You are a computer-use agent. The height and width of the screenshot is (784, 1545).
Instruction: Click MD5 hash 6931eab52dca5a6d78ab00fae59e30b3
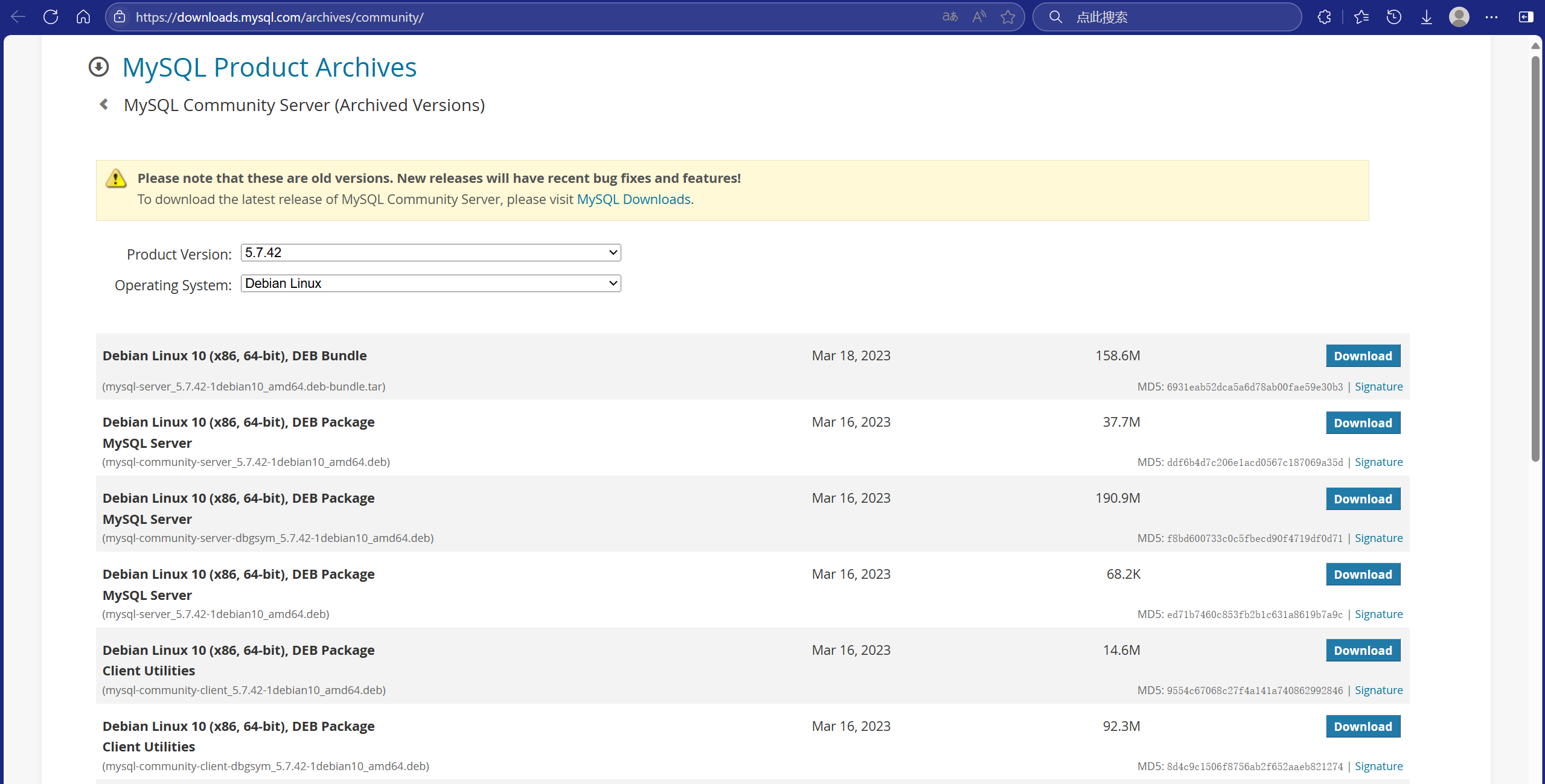click(x=1255, y=387)
